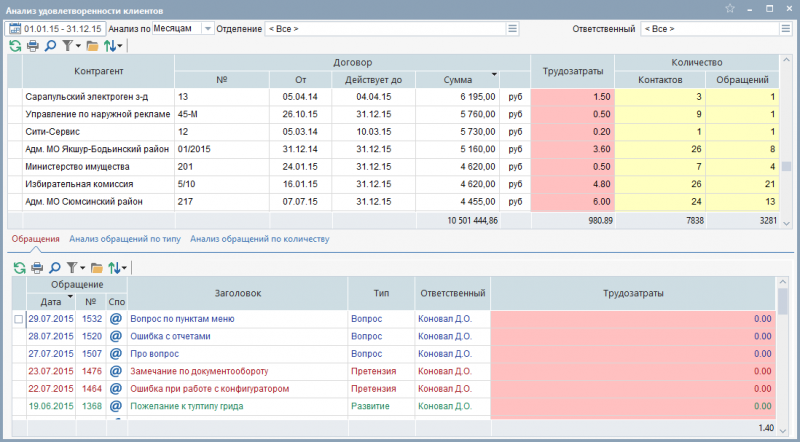Open filter in upper toolbar
800x442 pixels.
pos(67,46)
